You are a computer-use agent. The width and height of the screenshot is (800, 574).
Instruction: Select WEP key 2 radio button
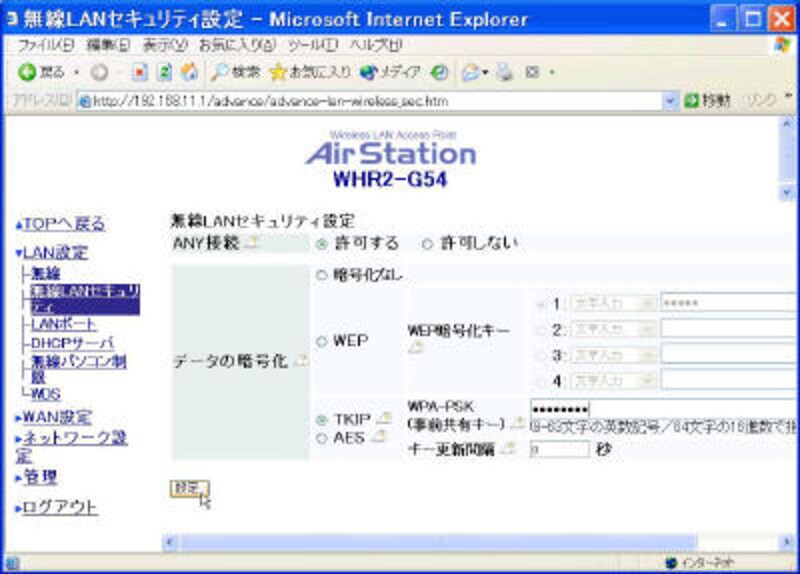tap(540, 331)
